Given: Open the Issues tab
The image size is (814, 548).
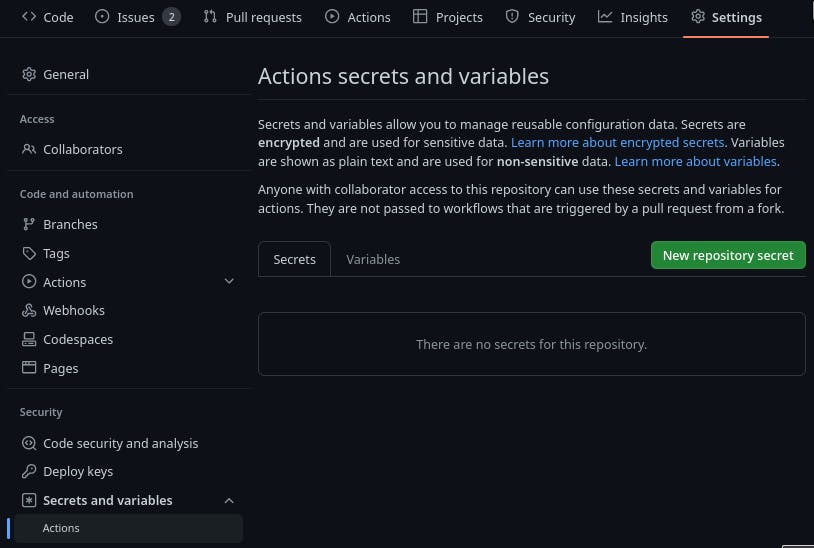Looking at the screenshot, I should pyautogui.click(x=137, y=17).
